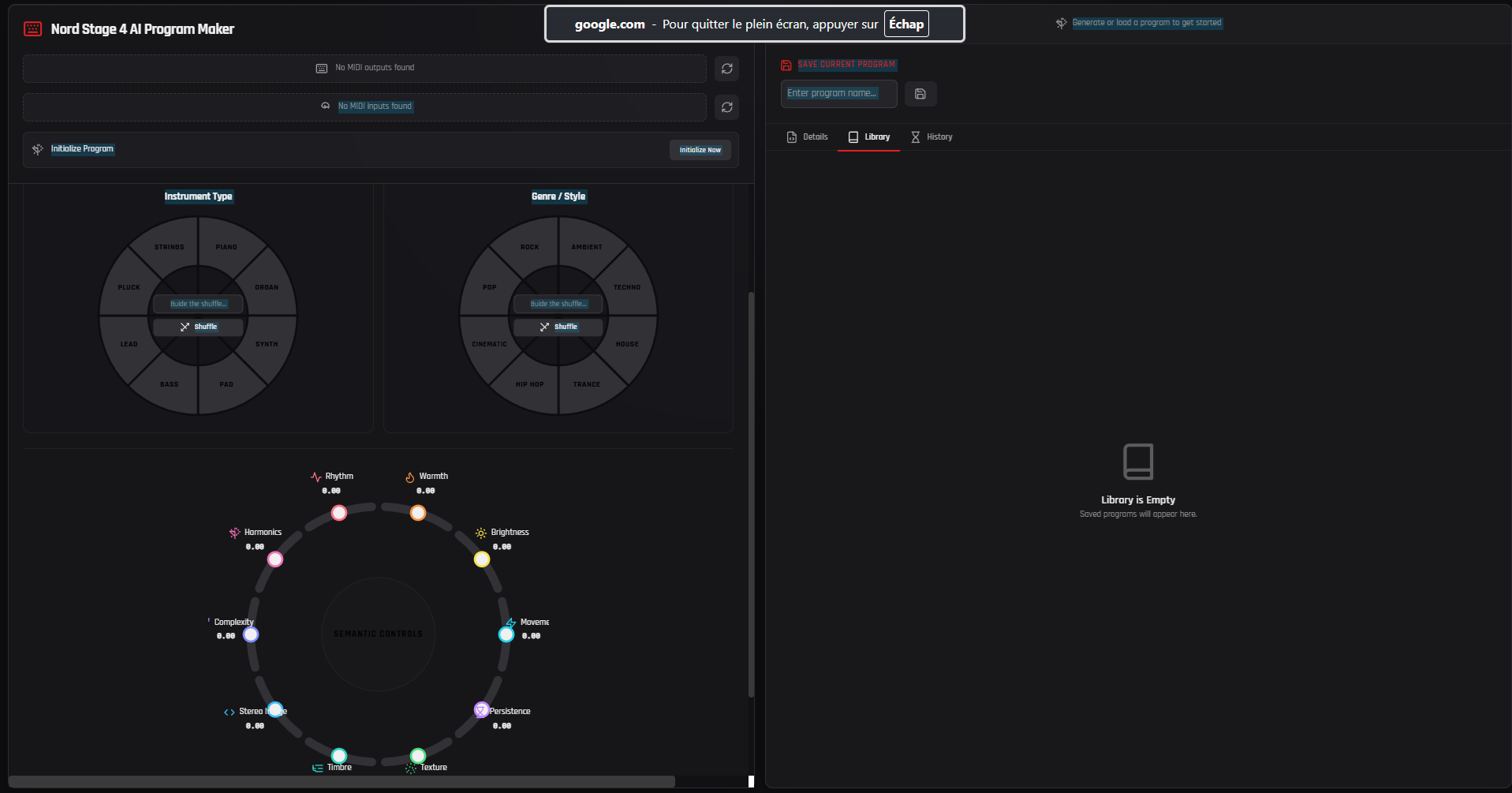Click the Initialize Program sparkle icon
Image resolution: width=1512 pixels, height=793 pixels.
[38, 149]
